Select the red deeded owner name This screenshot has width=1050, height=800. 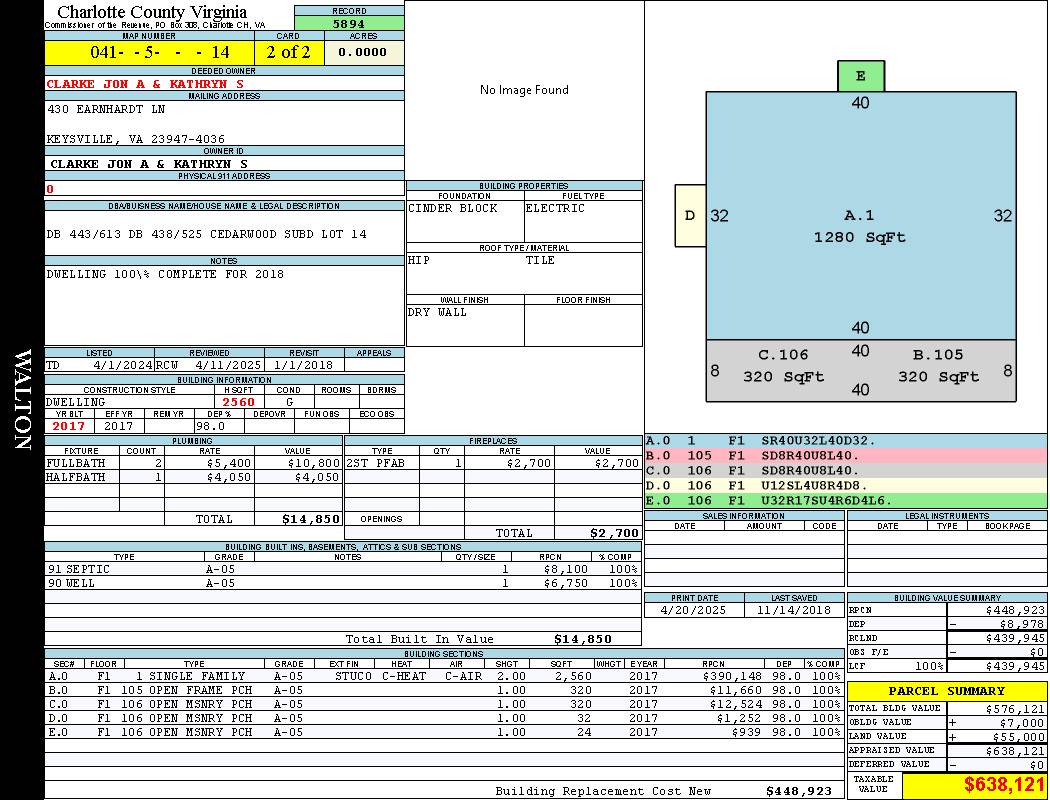click(x=147, y=84)
